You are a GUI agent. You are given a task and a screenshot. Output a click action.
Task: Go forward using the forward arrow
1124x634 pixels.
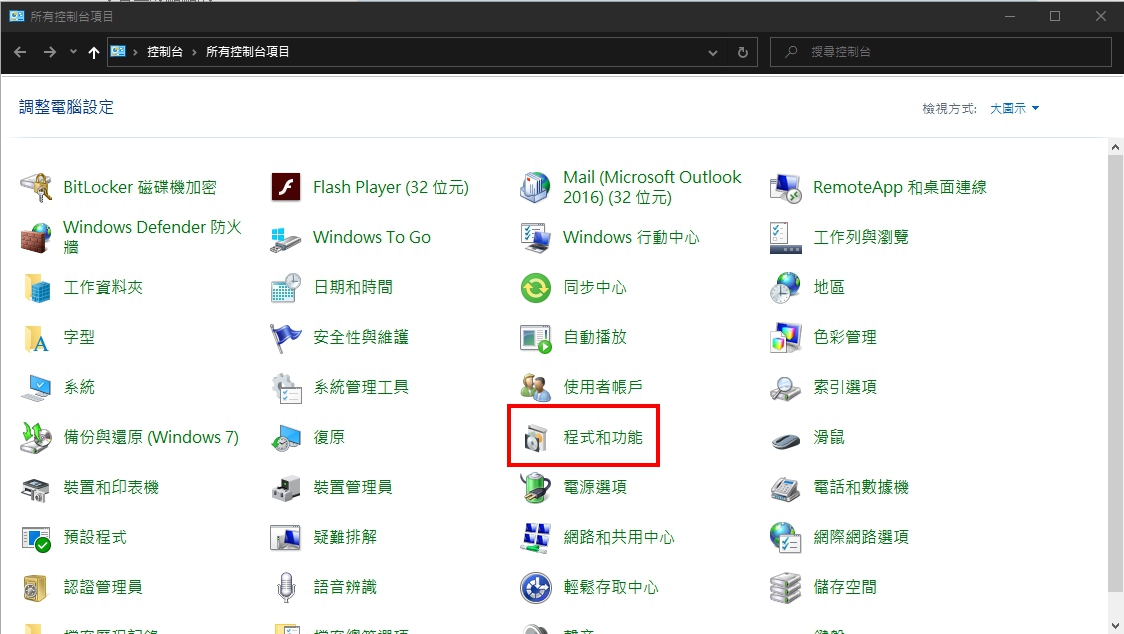pos(49,52)
